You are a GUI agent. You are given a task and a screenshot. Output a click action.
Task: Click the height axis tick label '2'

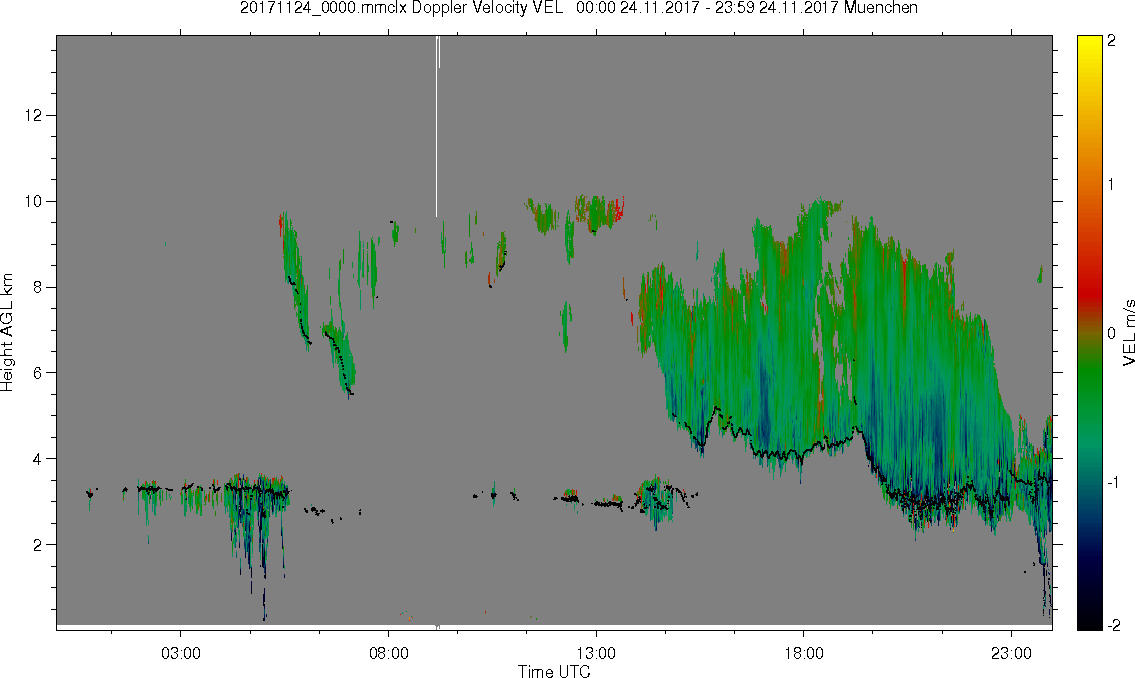click(37, 544)
